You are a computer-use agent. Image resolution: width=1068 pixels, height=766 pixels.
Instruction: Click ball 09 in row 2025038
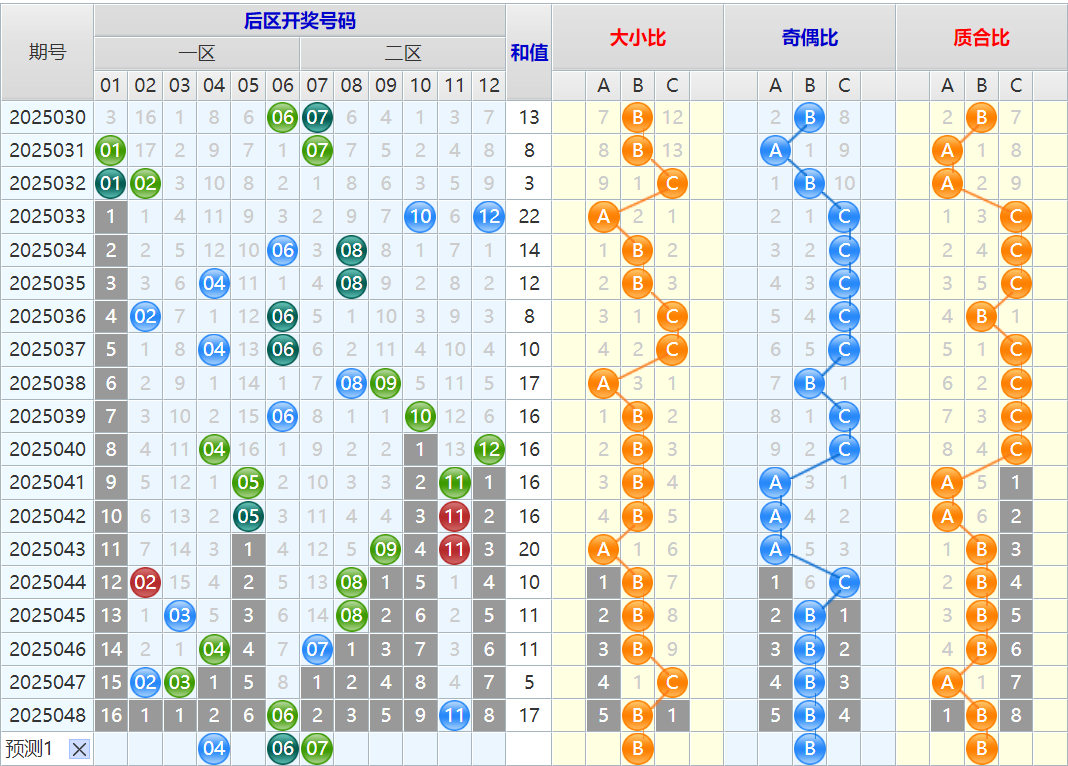pos(386,383)
